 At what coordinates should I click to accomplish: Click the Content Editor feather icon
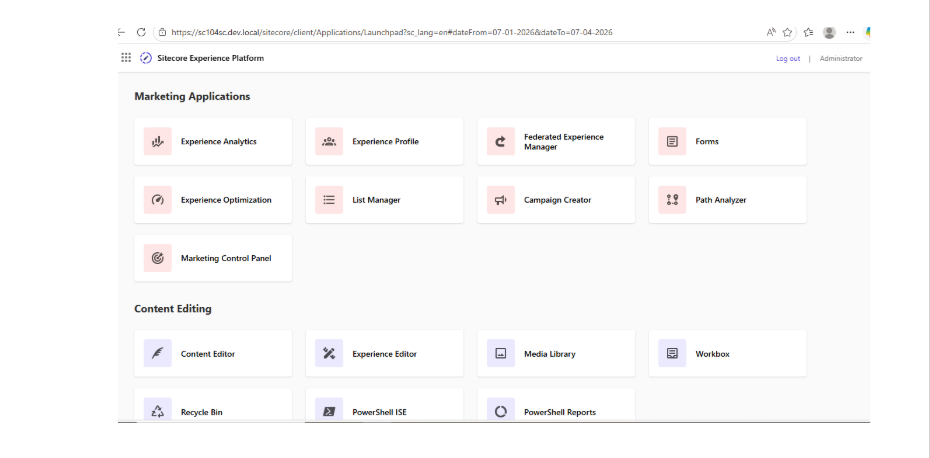(158, 354)
